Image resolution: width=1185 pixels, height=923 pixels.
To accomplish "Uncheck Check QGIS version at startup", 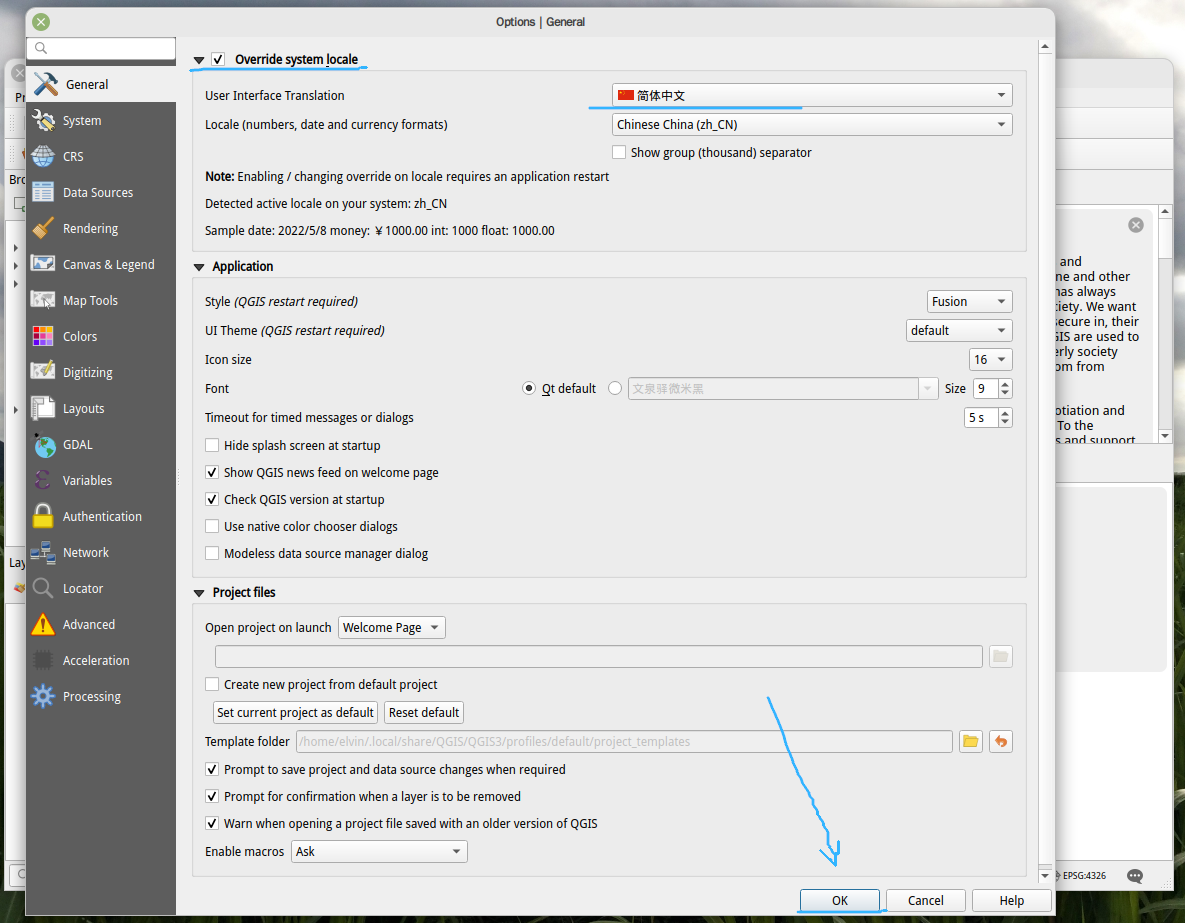I will coord(212,500).
